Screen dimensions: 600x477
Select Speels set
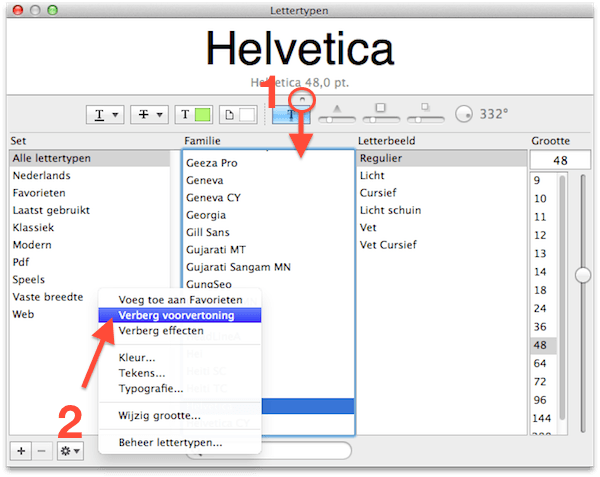pos(90,280)
